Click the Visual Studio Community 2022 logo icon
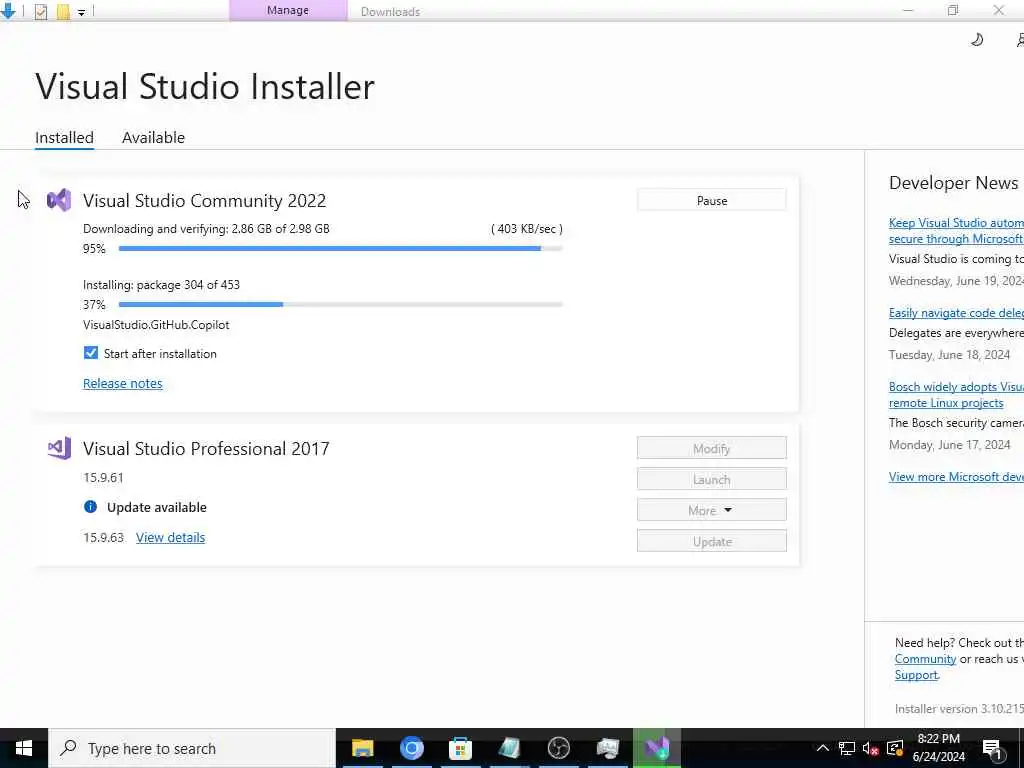This screenshot has width=1024, height=768. pyautogui.click(x=59, y=200)
